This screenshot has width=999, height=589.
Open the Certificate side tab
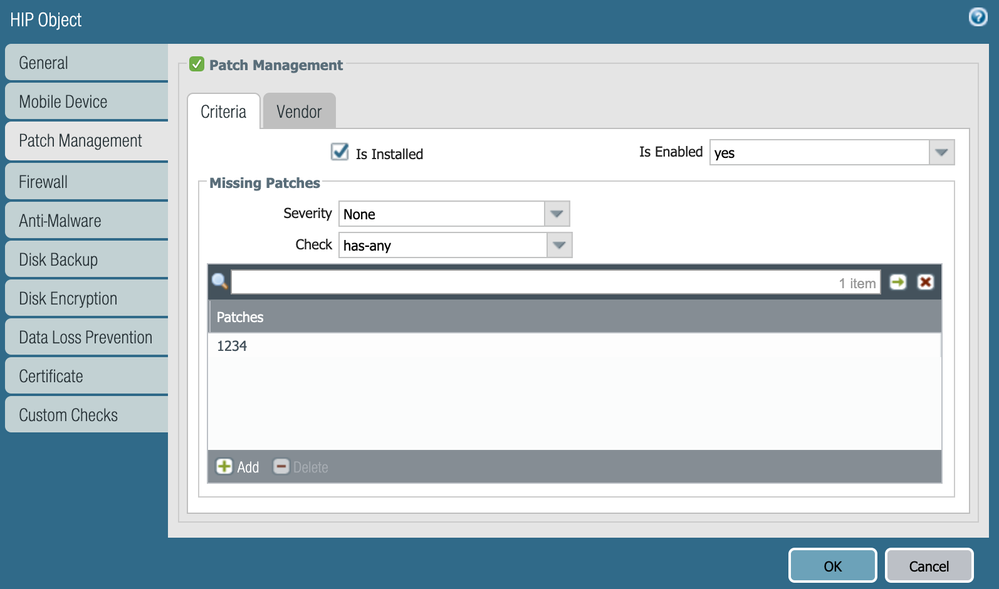(x=87, y=376)
